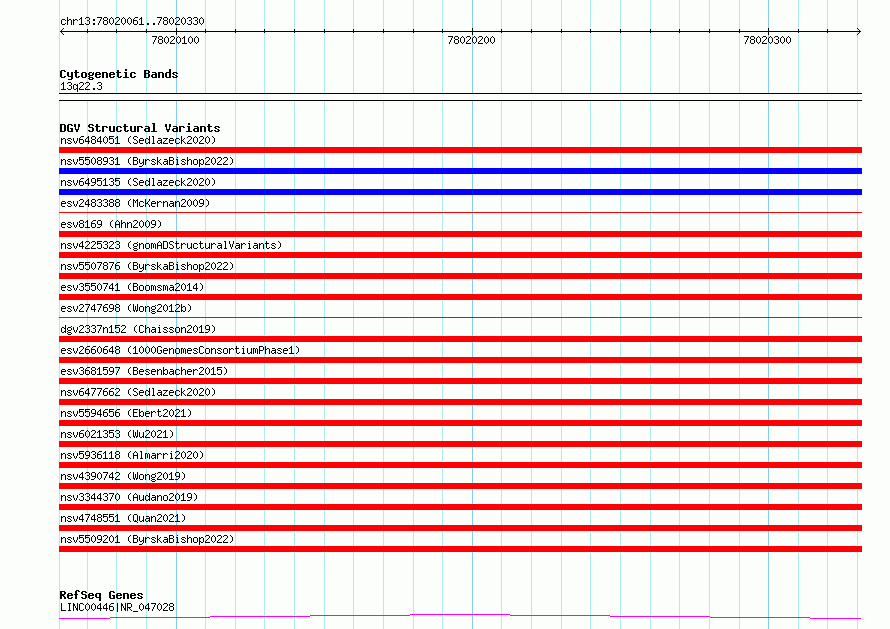Click the RefSeq Genes track title

pos(101,595)
